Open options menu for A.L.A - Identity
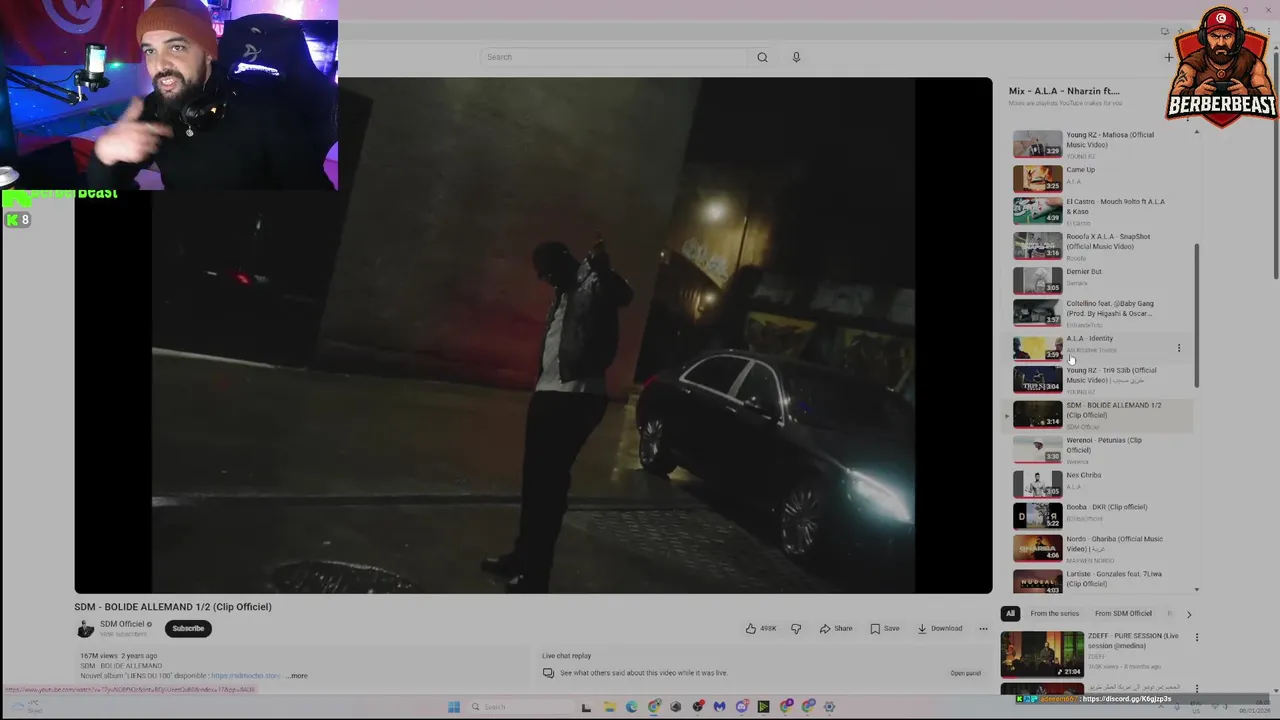The width and height of the screenshot is (1280, 720). point(1178,348)
